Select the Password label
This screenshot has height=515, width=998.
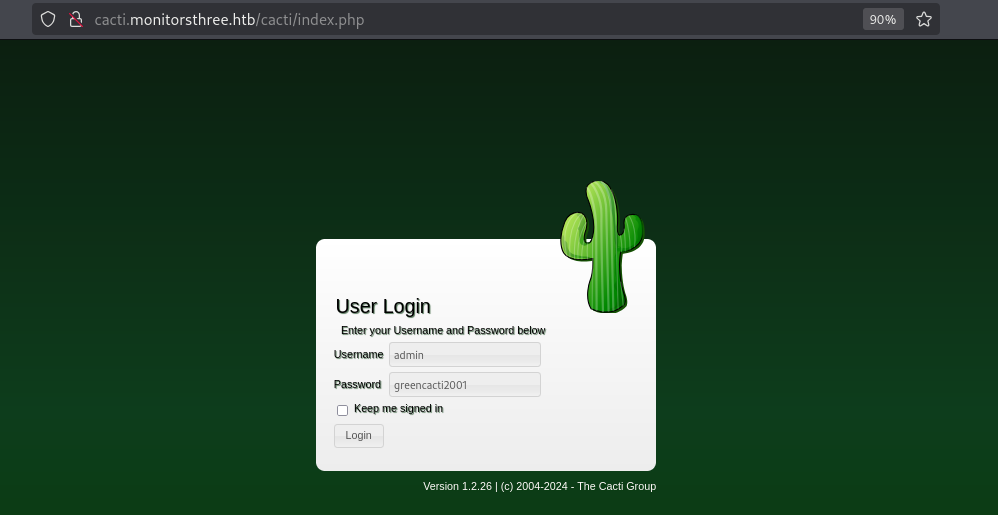(357, 384)
